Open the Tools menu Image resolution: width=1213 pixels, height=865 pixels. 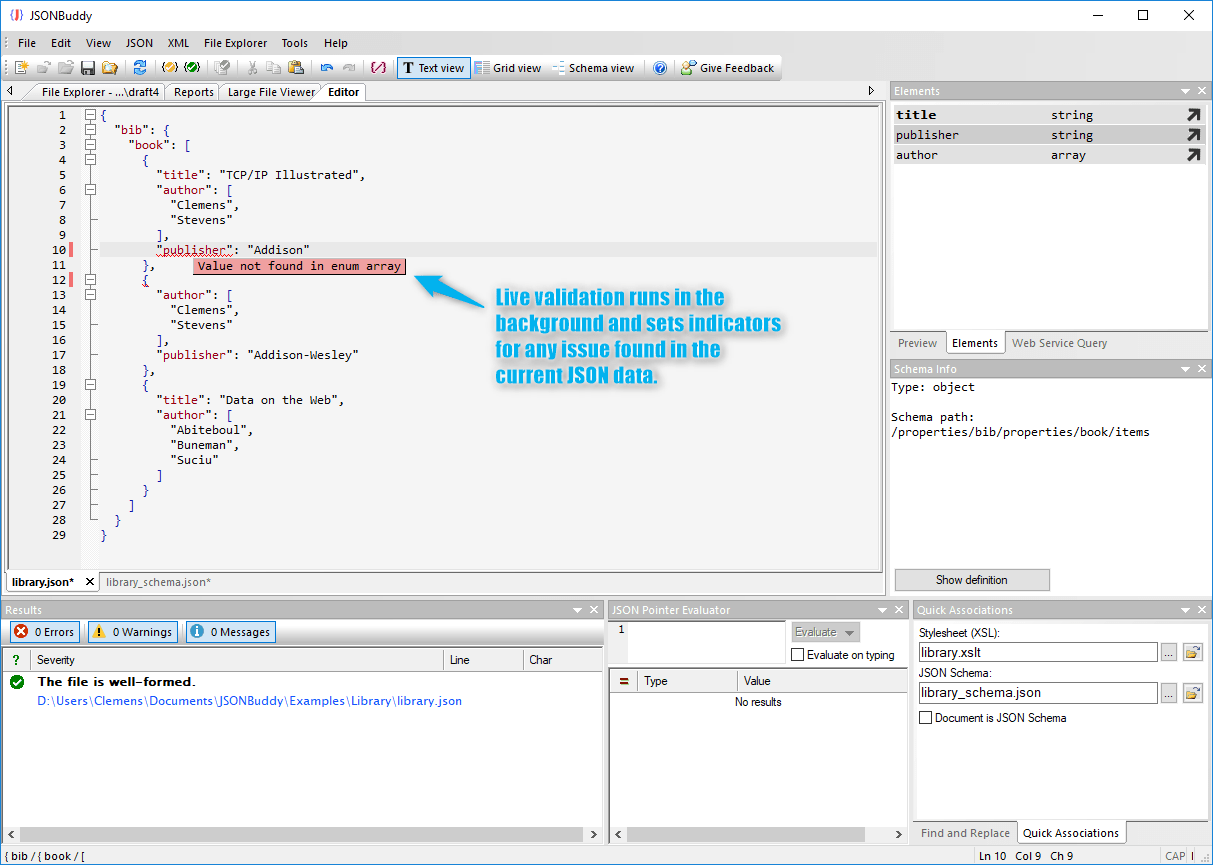[294, 43]
